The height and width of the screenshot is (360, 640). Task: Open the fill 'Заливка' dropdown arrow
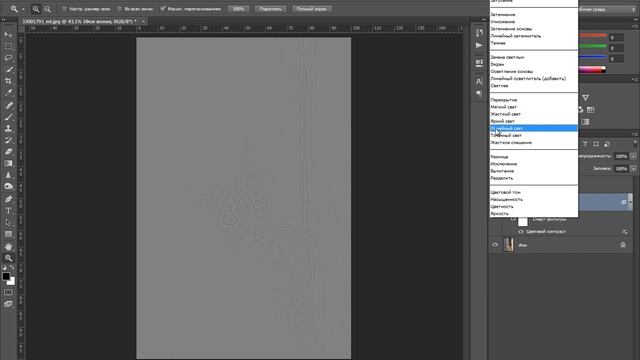coord(633,169)
